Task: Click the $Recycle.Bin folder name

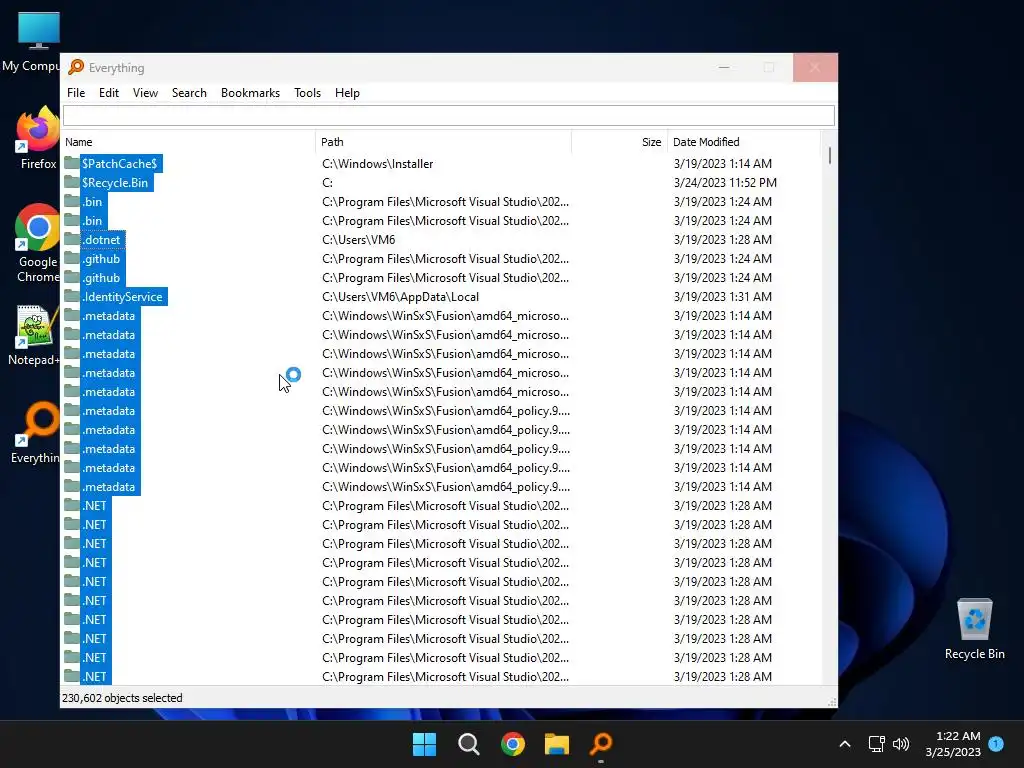Action: tap(115, 183)
